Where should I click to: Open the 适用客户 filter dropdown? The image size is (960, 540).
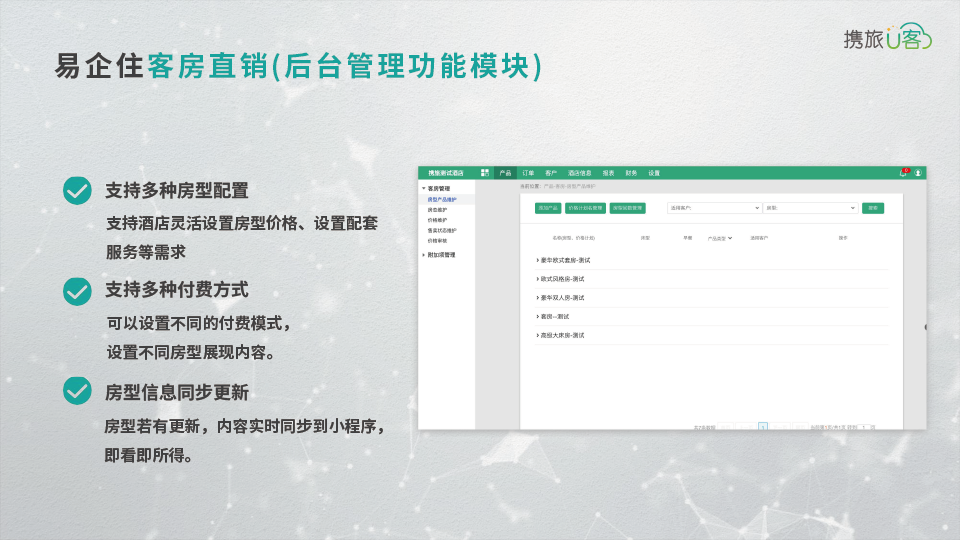coord(714,208)
